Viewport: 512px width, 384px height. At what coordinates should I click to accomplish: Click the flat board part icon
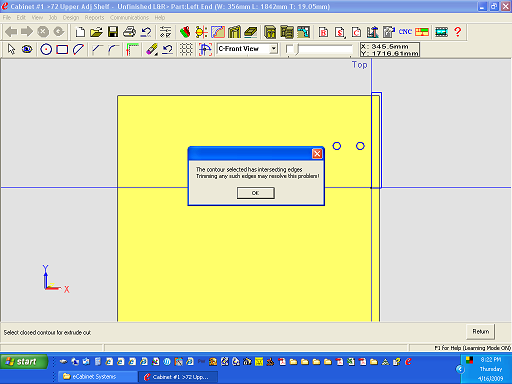[x=251, y=32]
